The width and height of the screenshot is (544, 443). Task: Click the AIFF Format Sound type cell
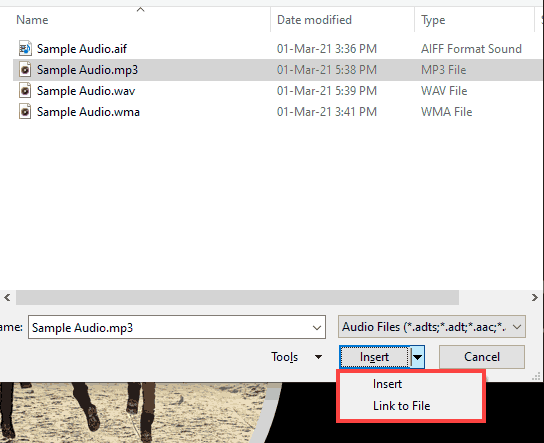[471, 49]
